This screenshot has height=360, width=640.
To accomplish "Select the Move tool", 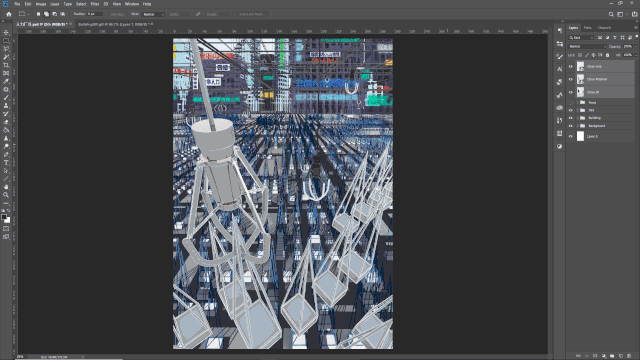I will coord(6,32).
